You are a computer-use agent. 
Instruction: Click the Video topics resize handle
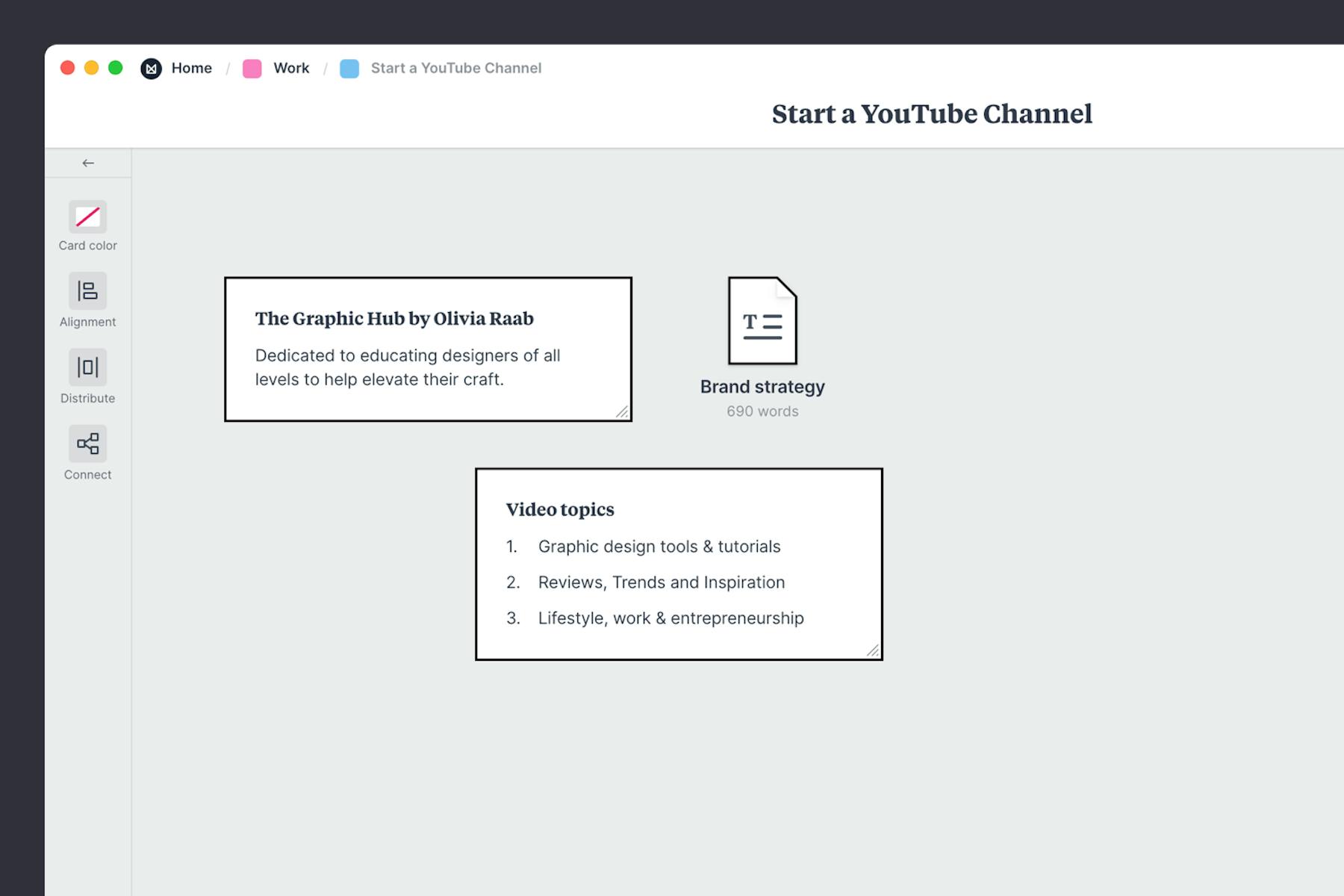click(874, 650)
